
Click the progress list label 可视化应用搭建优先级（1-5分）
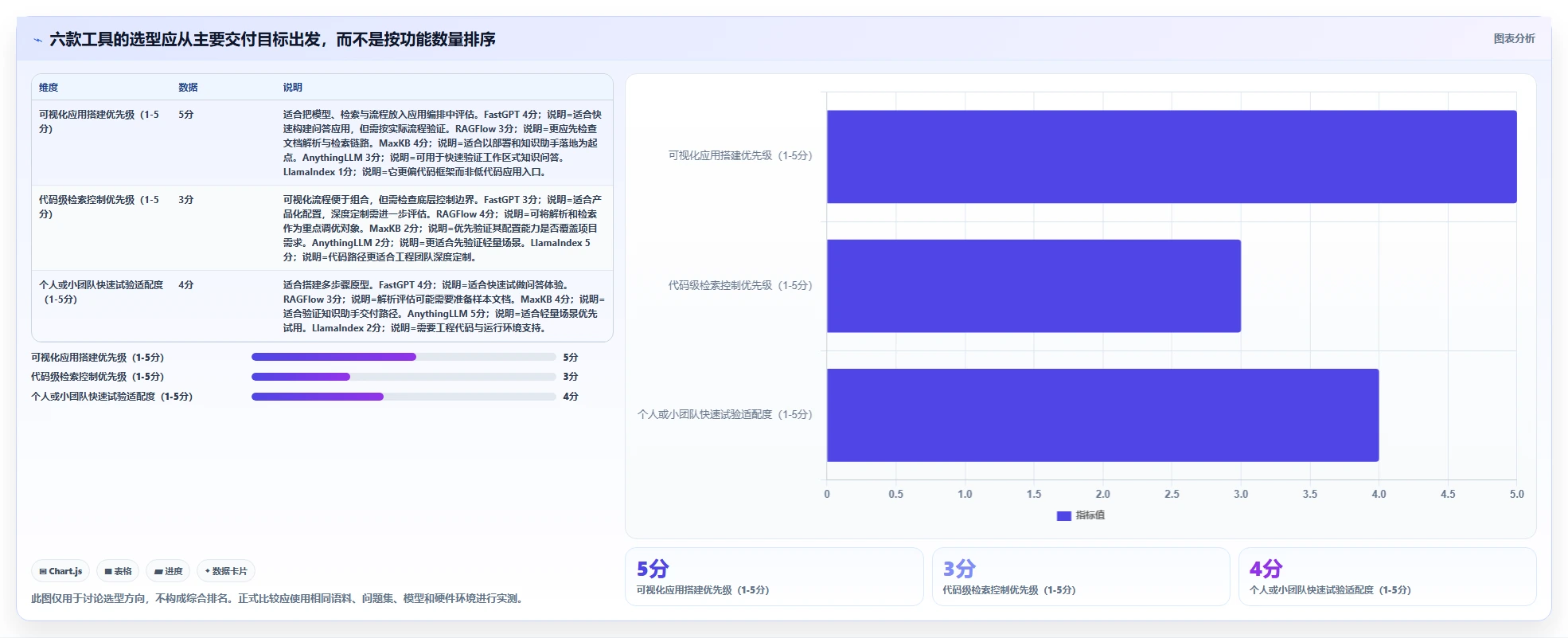[x=97, y=358]
